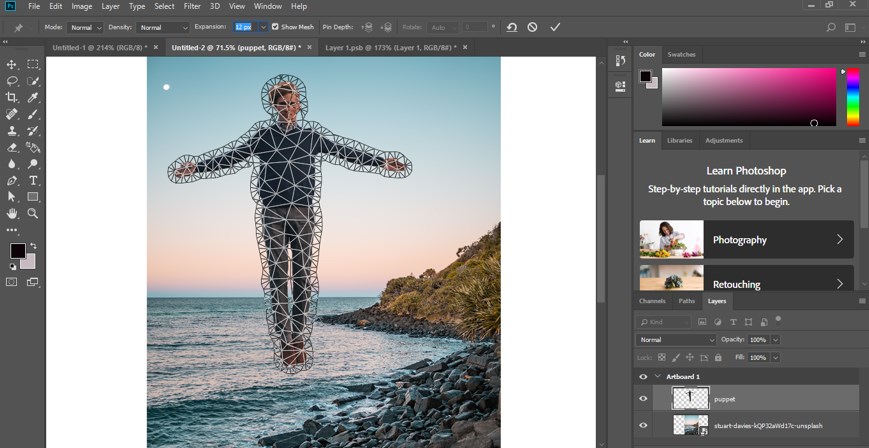Hide the puppet layer
The image size is (869, 448).
point(643,398)
